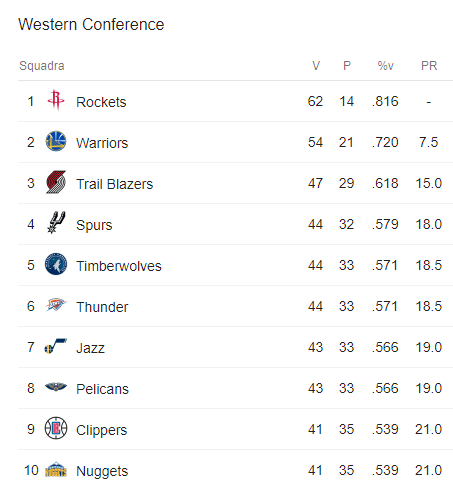Screen dimensions: 453x487
Task: Click the Timberwolves team logo
Action: (56, 264)
